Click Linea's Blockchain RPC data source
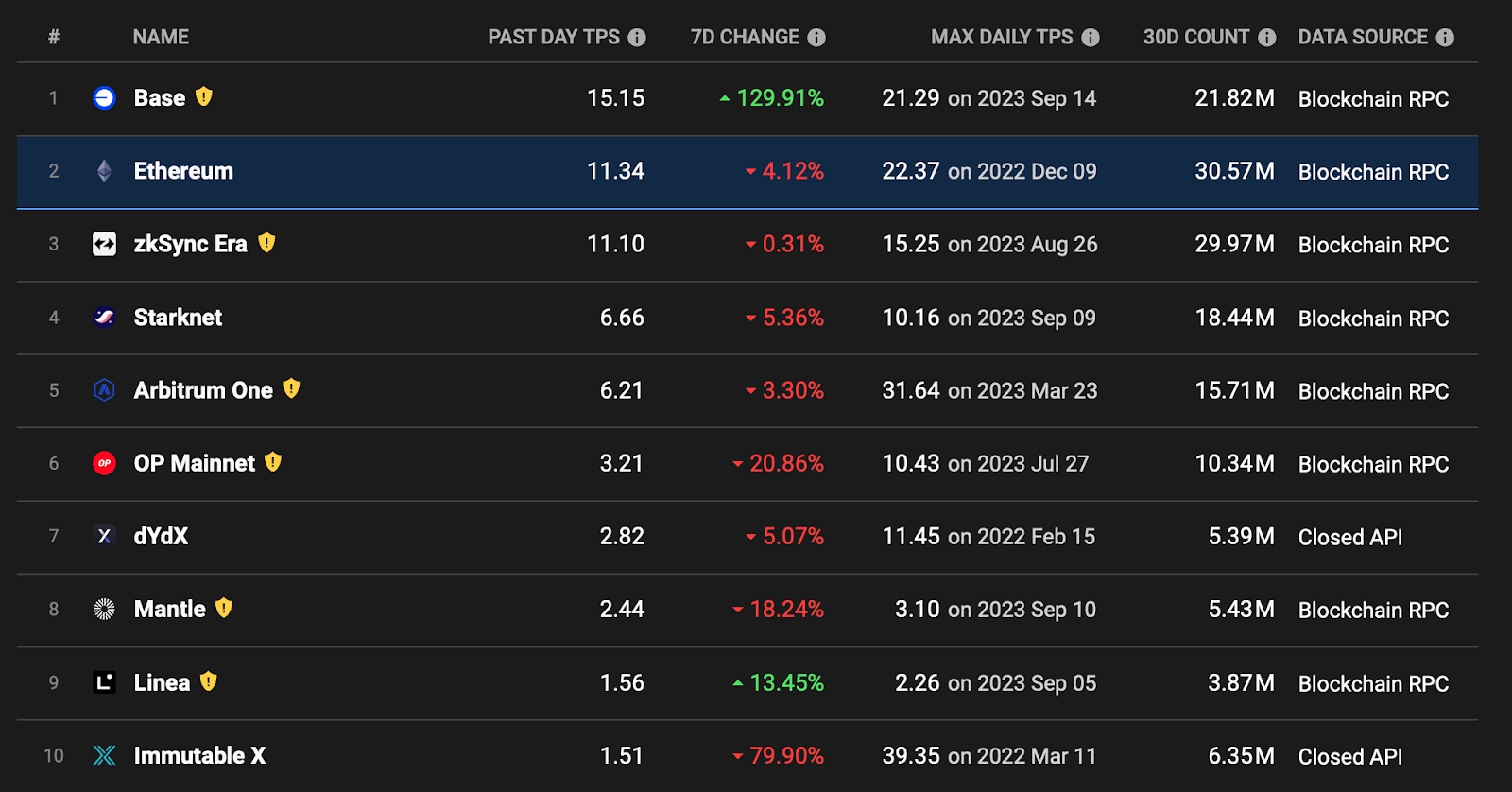This screenshot has width=1512, height=792. coord(1373,683)
